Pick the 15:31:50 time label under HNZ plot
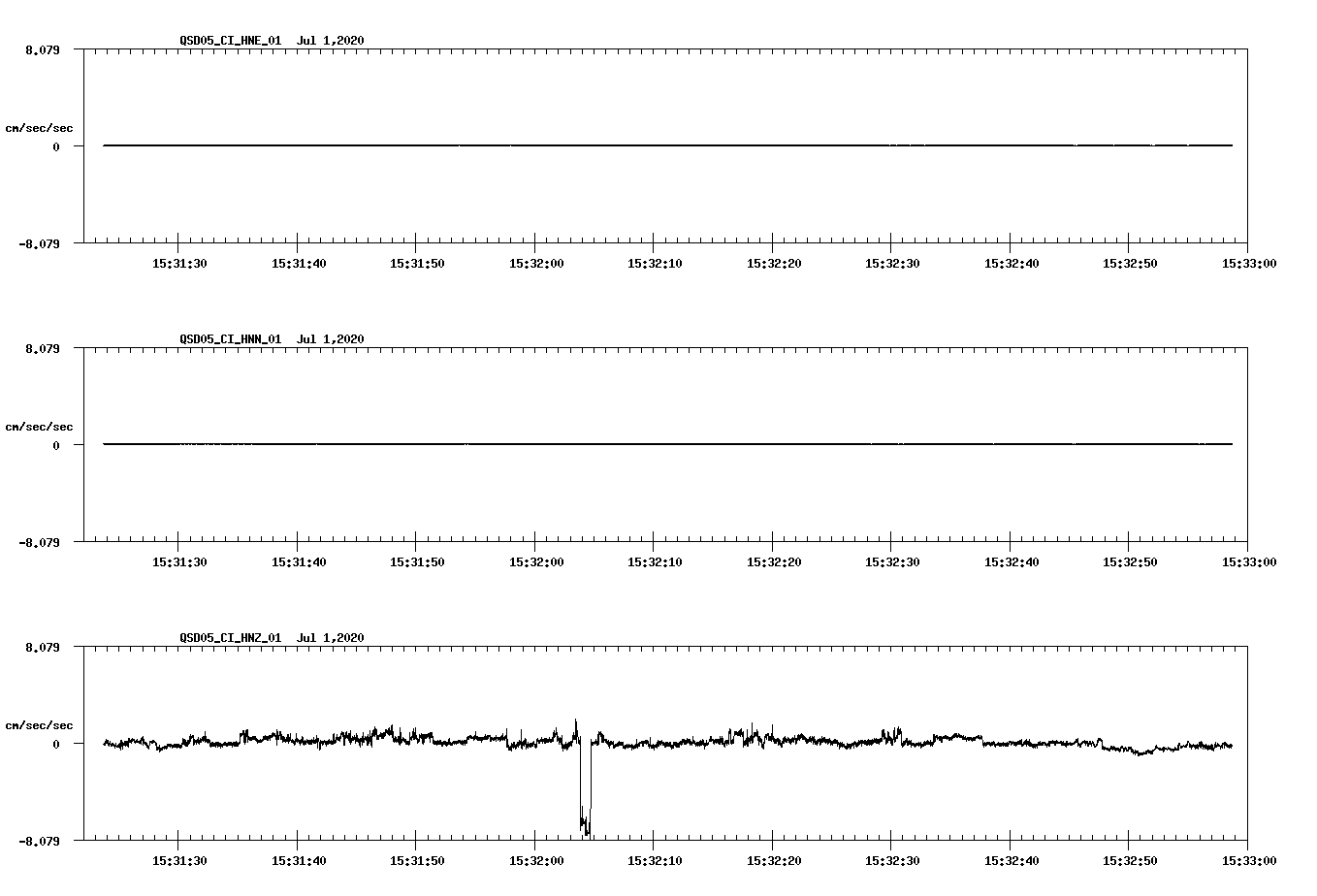This screenshot has width=1317, height=896. click(417, 860)
